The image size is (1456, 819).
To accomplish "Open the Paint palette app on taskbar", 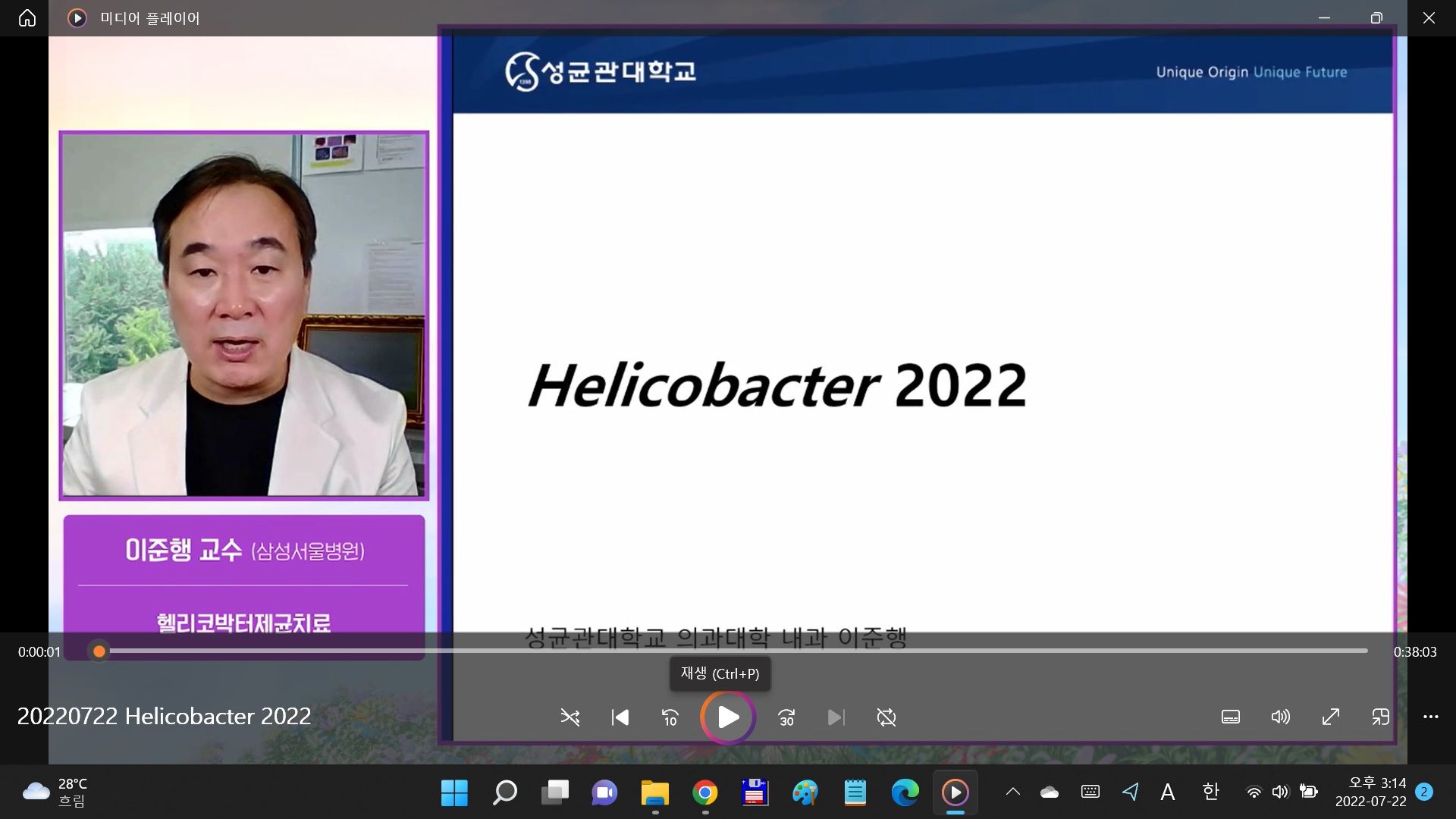I will click(x=805, y=792).
